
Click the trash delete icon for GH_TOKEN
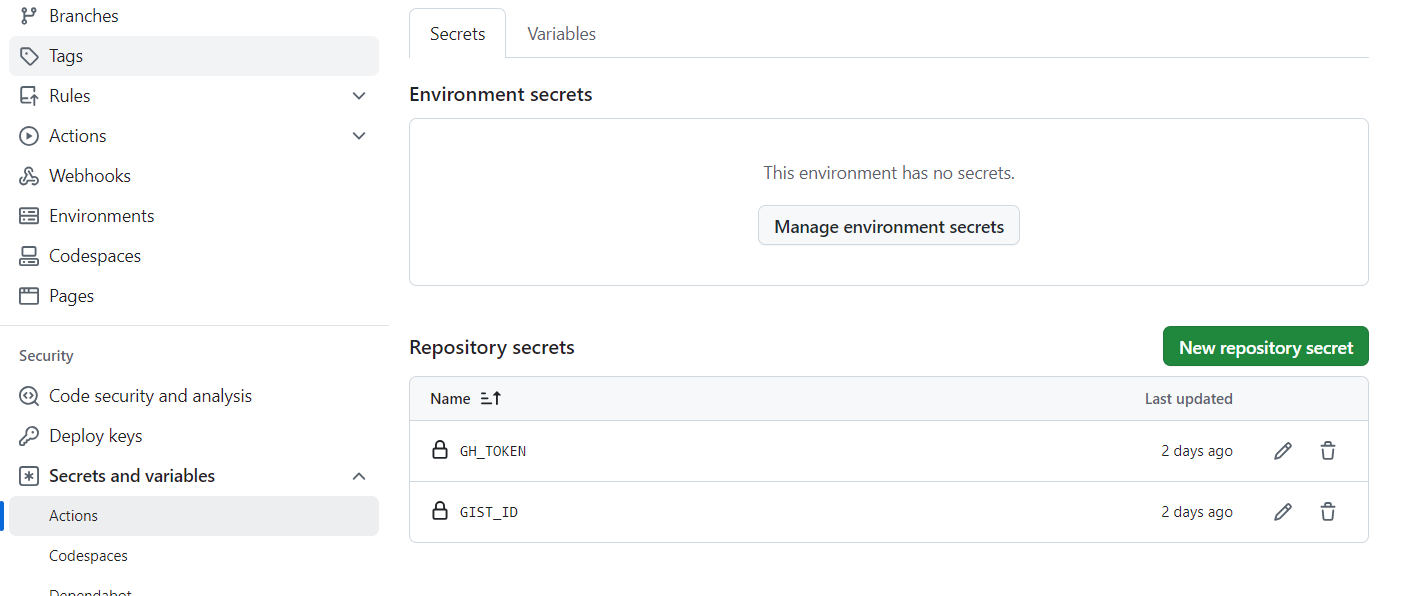click(1328, 451)
